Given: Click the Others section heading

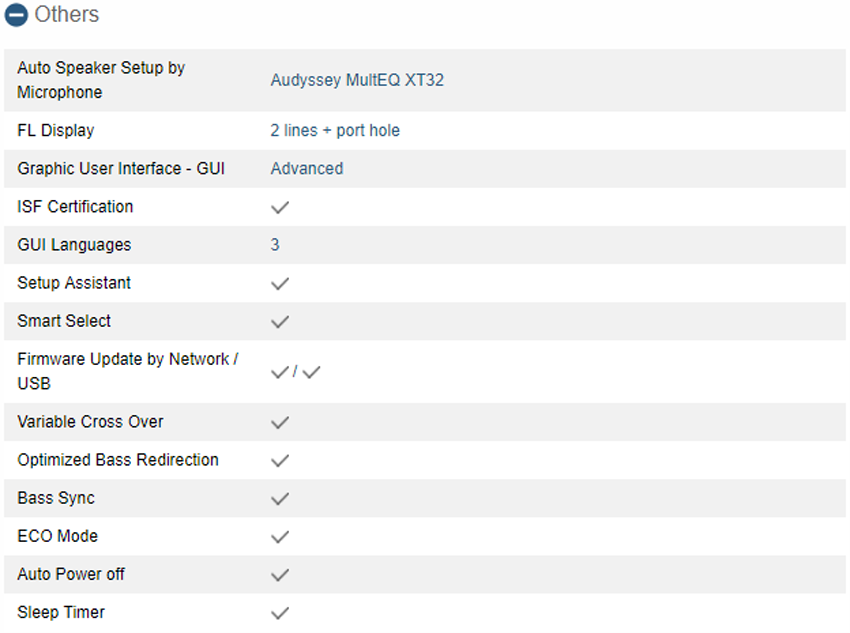Looking at the screenshot, I should coord(67,15).
